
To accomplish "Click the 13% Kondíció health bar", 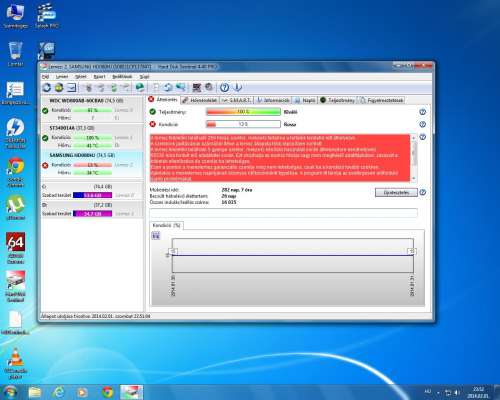I will 243,124.
